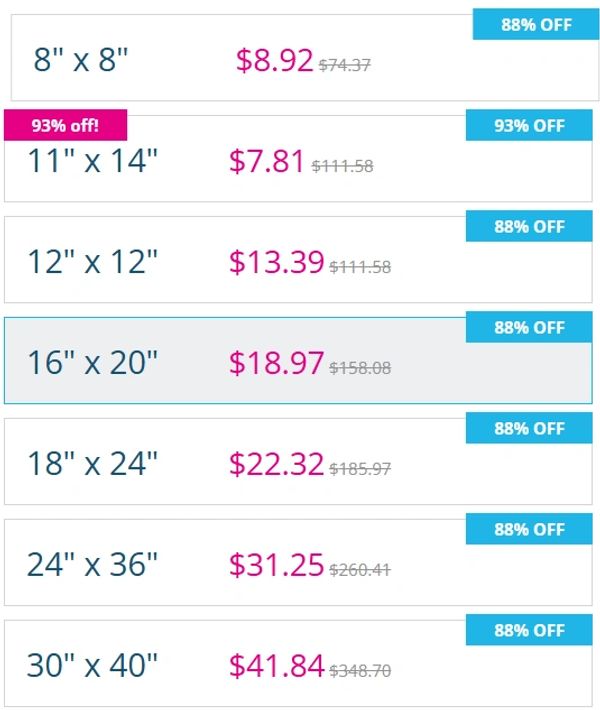Image resolution: width=600 pixels, height=710 pixels.
Task: Click the 88% OFF tag on 8" x 8"
Action: [x=536, y=25]
